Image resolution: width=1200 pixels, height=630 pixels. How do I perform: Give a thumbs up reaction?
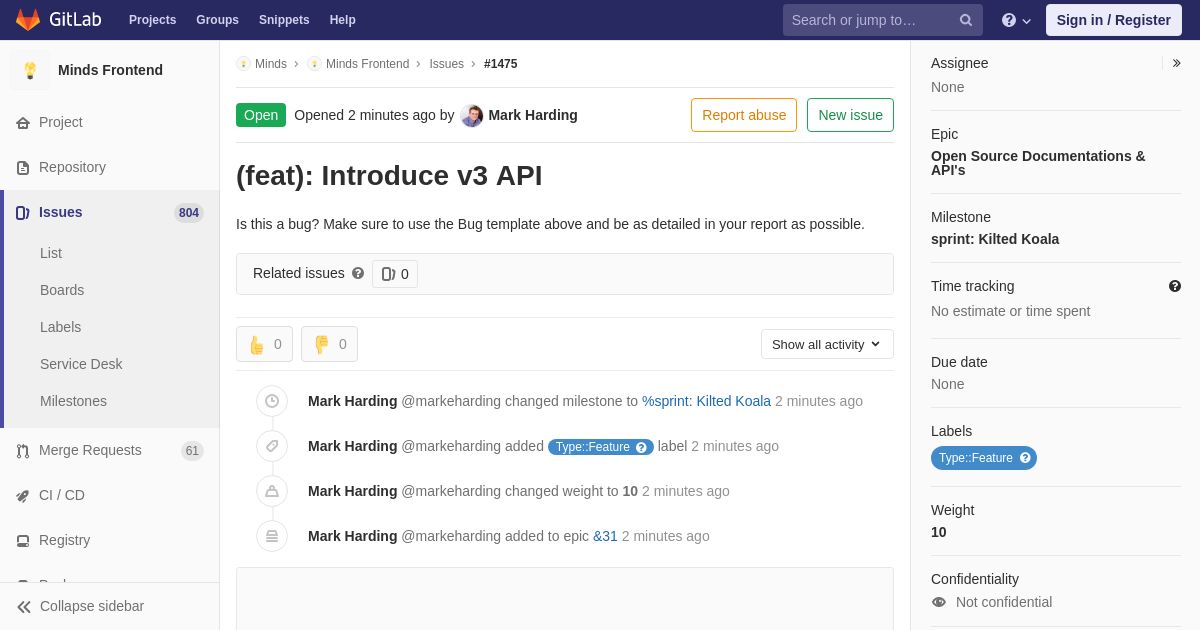[x=264, y=344]
